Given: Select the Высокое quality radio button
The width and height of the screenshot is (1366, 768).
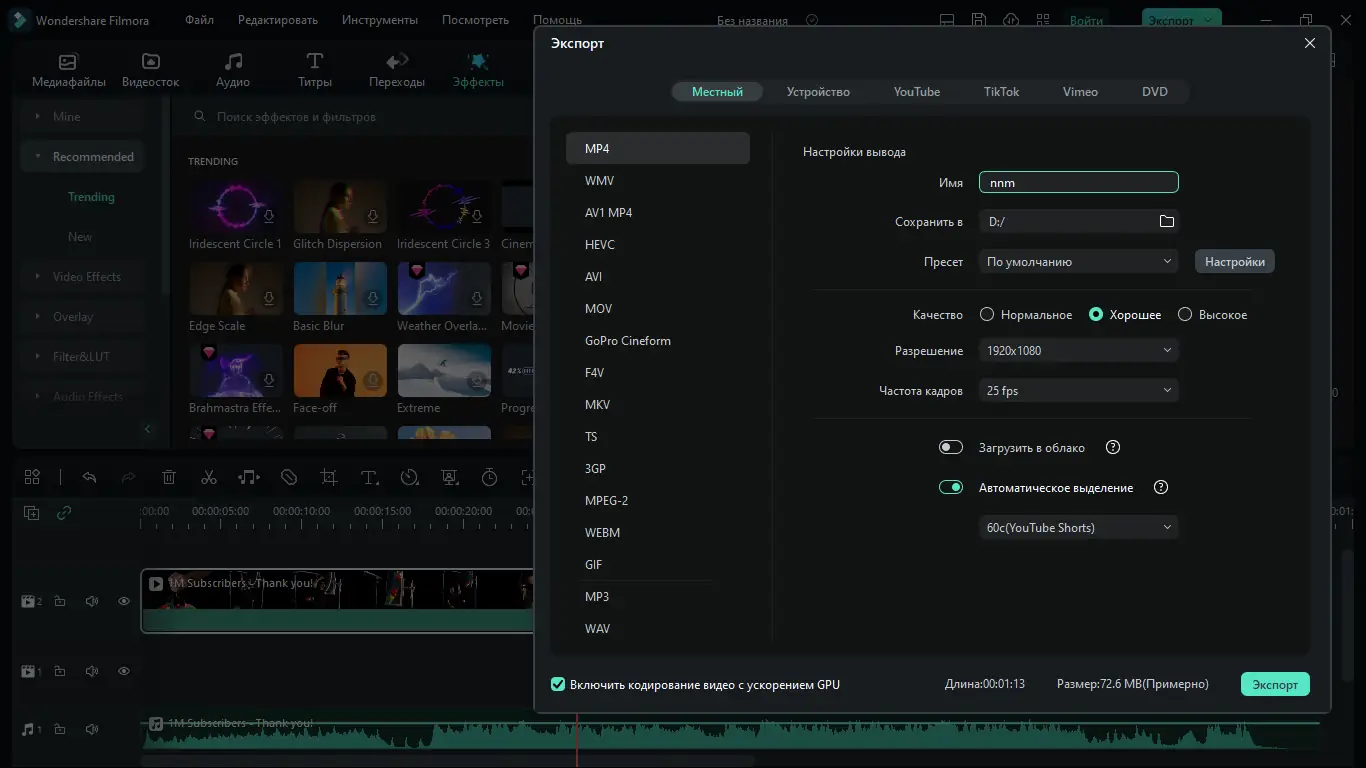Looking at the screenshot, I should (x=1185, y=315).
